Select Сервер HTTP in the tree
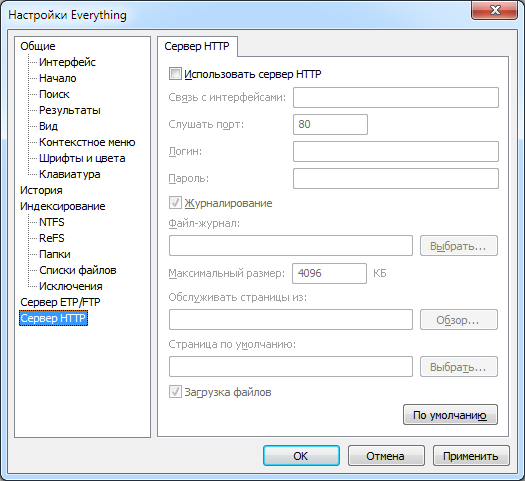Viewport: 525px width, 481px height. pos(53,318)
